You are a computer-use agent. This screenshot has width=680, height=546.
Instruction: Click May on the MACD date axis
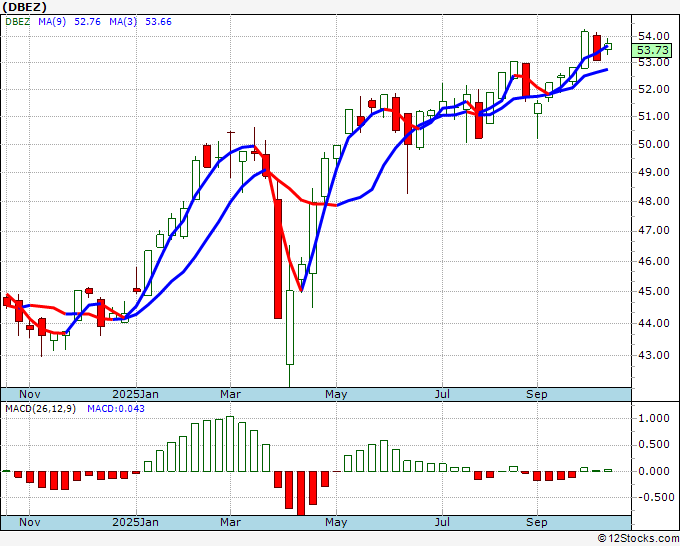tap(336, 522)
